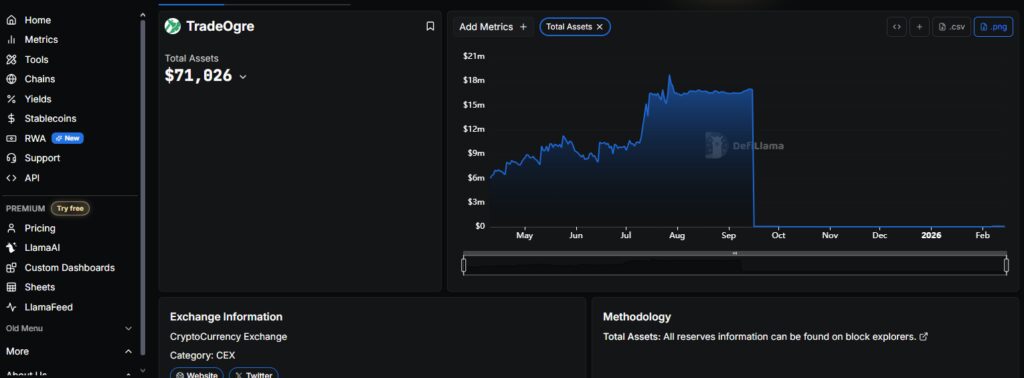Click the plus button beside .csv

click(920, 27)
